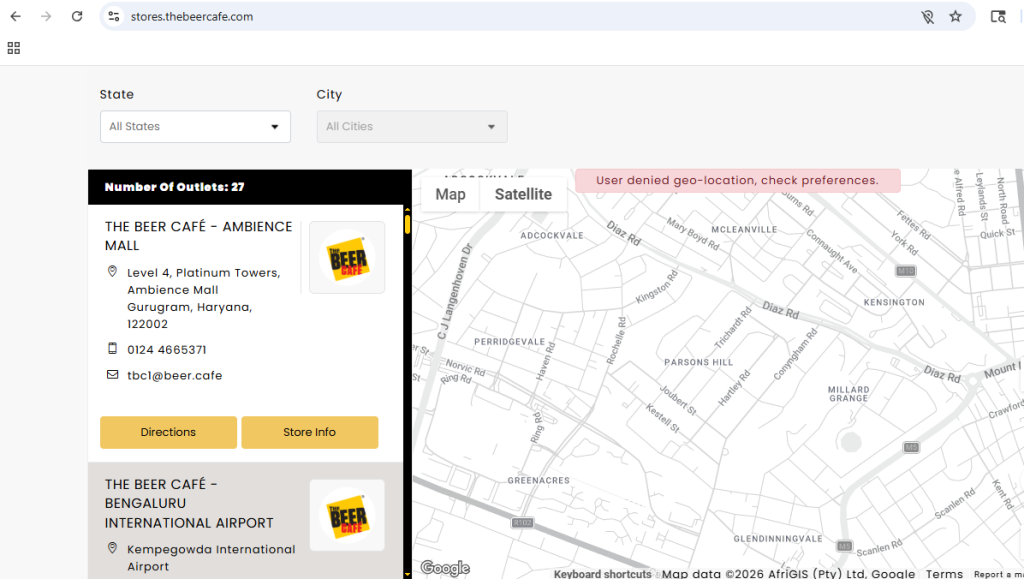Click the PARSONS HILL map label

click(x=698, y=362)
